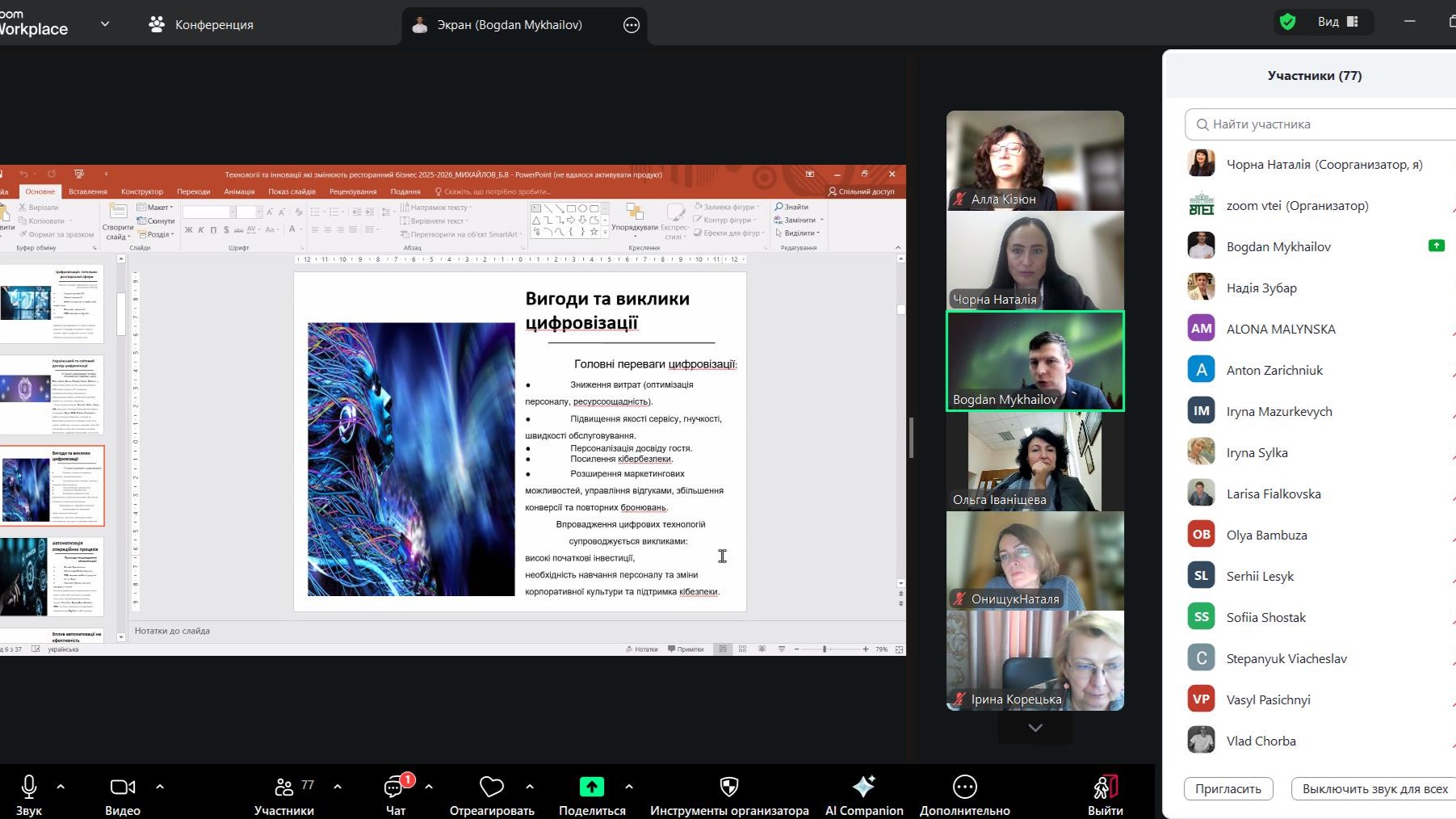This screenshot has height=819, width=1456.
Task: Toggle the camera video button
Action: tap(123, 787)
